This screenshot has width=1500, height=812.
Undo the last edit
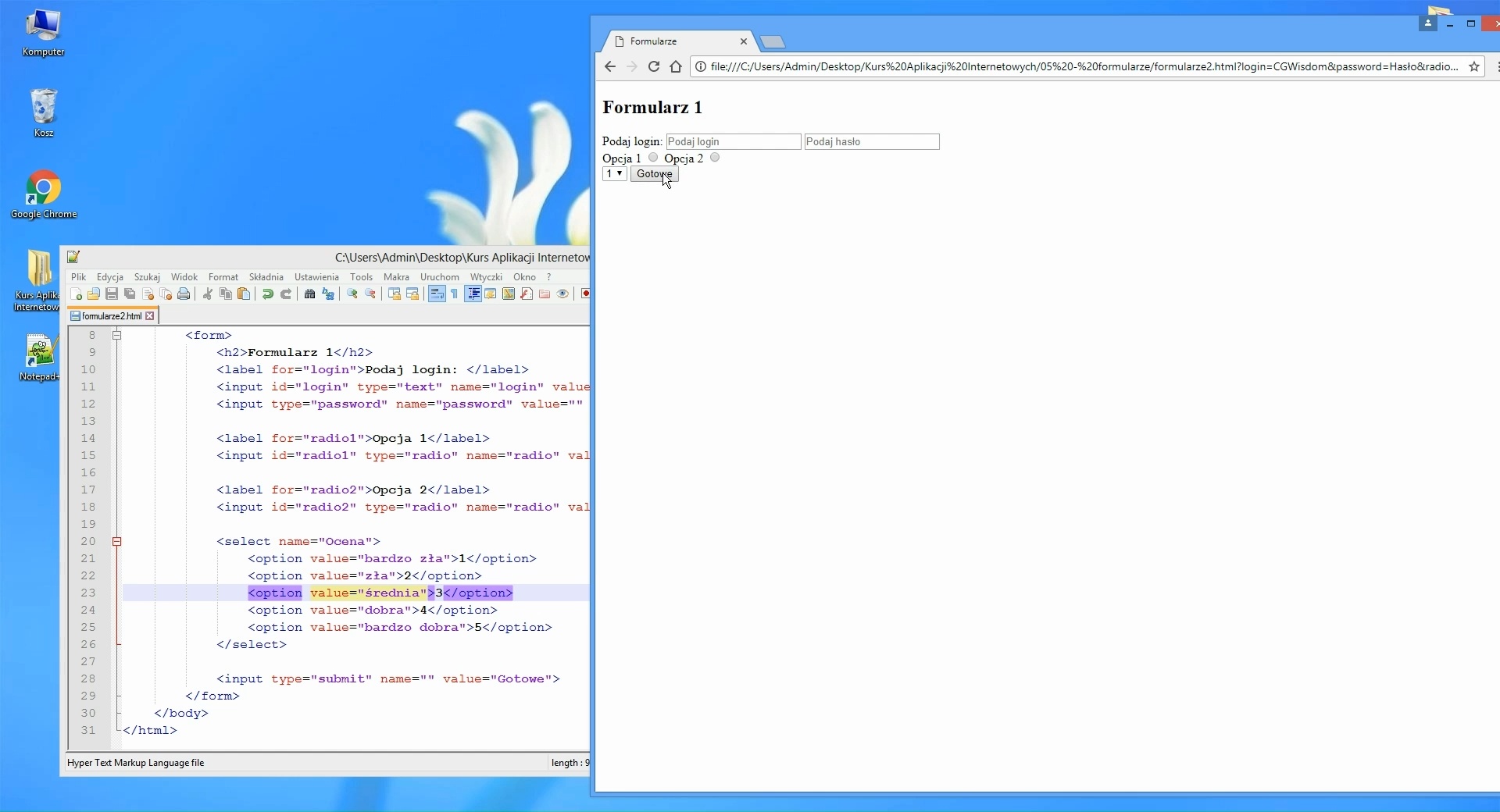[268, 294]
